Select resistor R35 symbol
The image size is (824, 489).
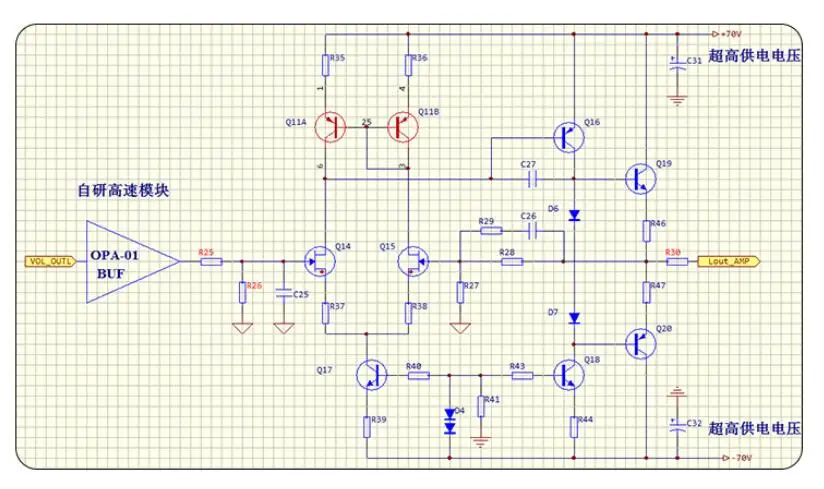325,65
